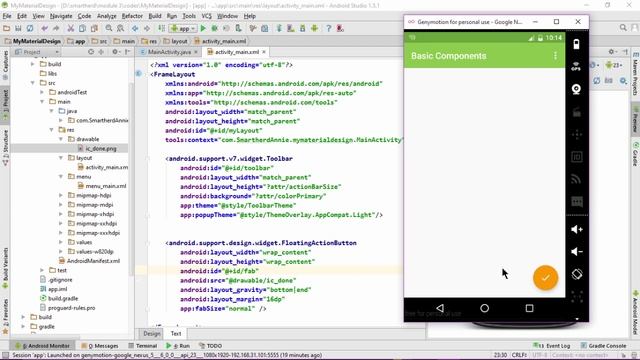Click the Cut scissors icon
The width and height of the screenshot is (640, 360).
coord(71,28)
